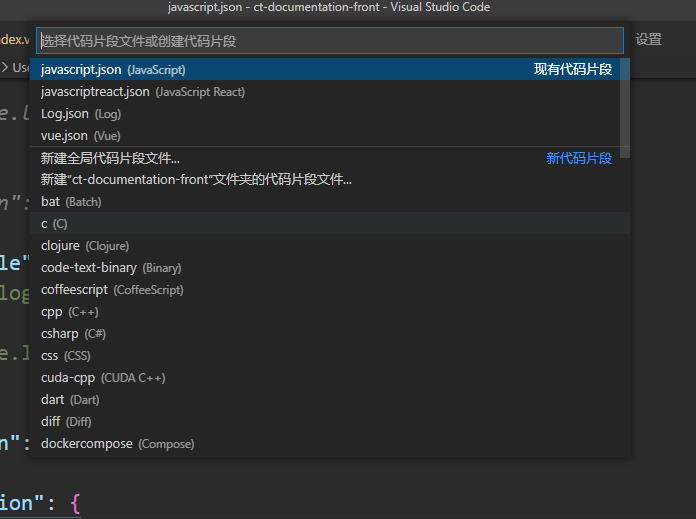Open the 设置 editor tab
The image size is (696, 519).
coord(649,40)
